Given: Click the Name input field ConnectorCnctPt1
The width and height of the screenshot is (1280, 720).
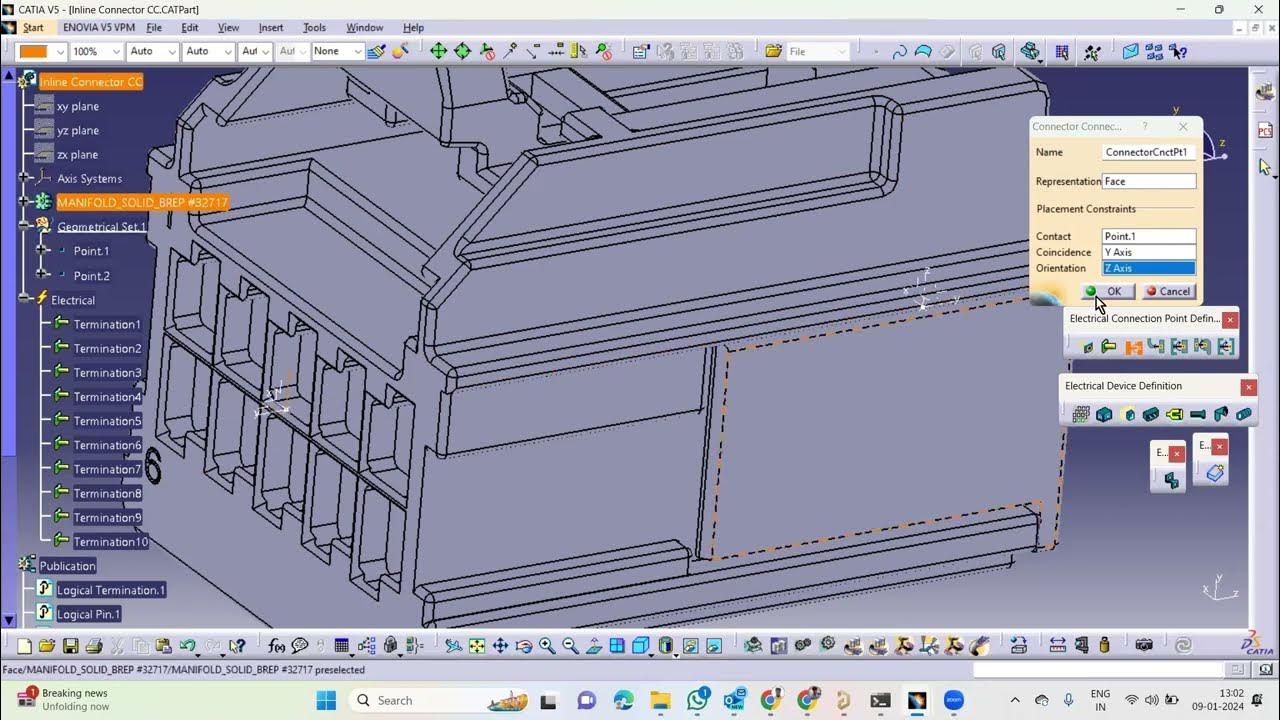Looking at the screenshot, I should (x=1149, y=152).
